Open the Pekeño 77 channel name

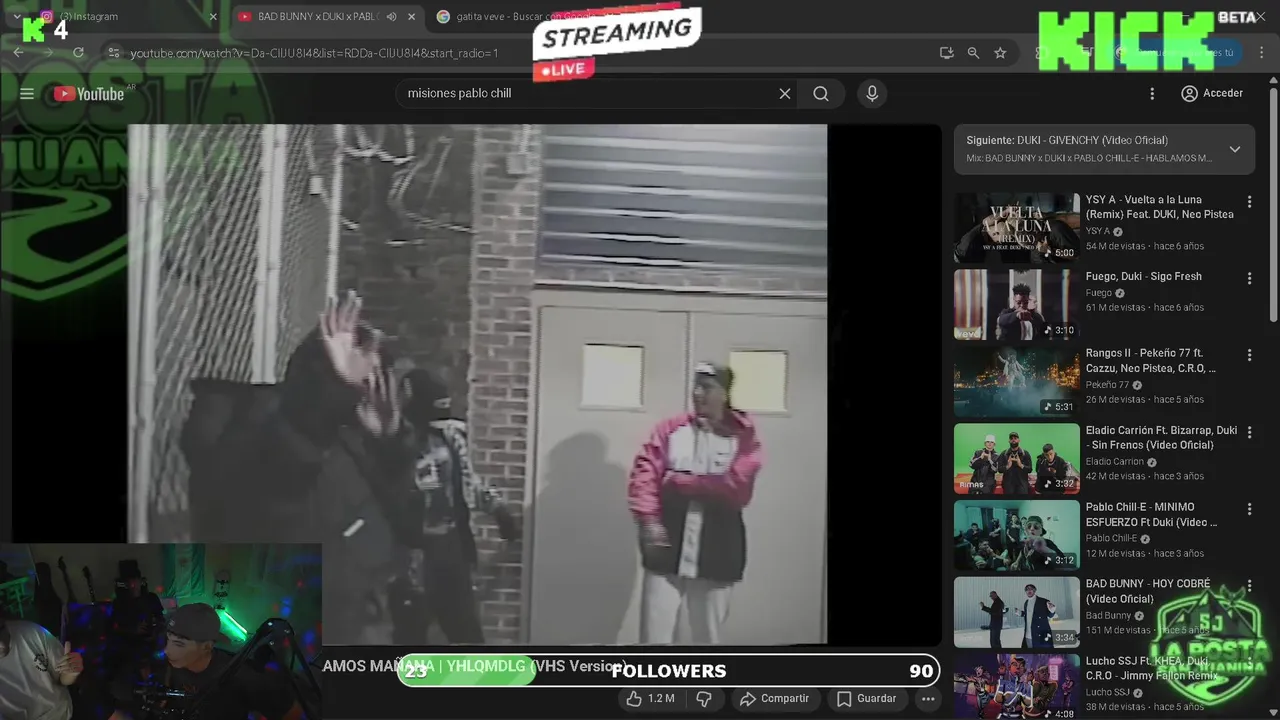[1107, 385]
